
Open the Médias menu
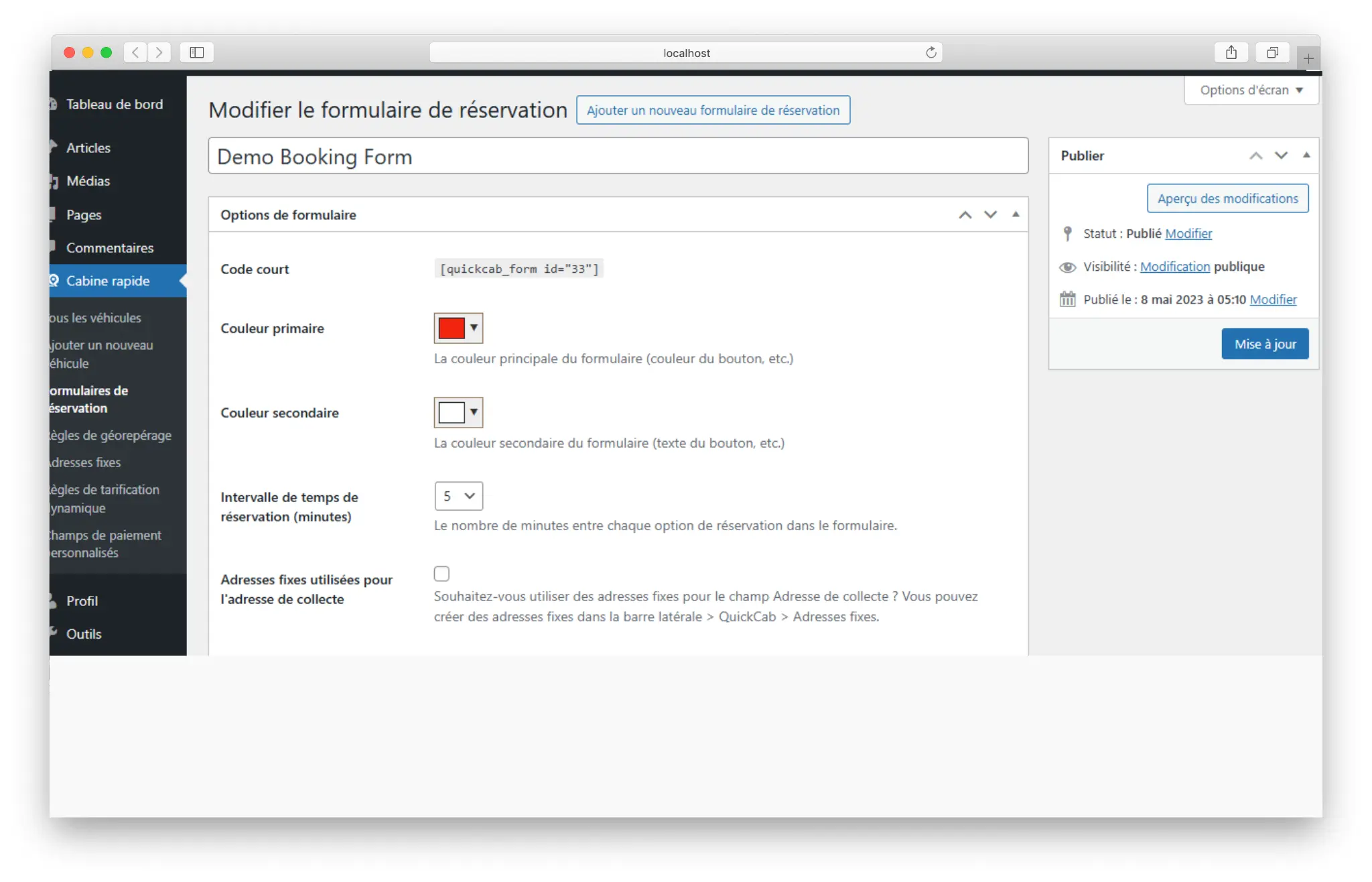pos(88,181)
